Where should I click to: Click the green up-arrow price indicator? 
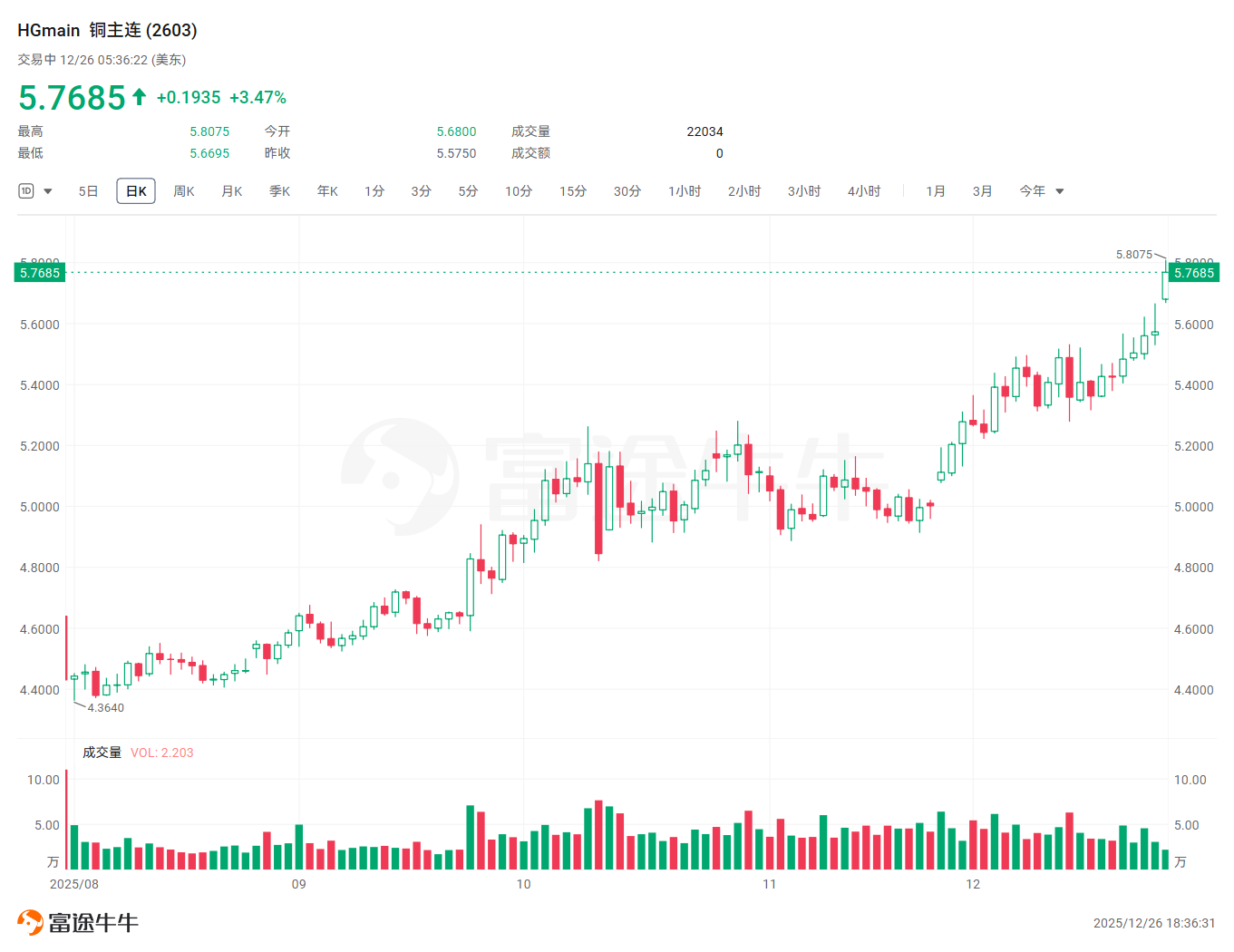pyautogui.click(x=139, y=97)
